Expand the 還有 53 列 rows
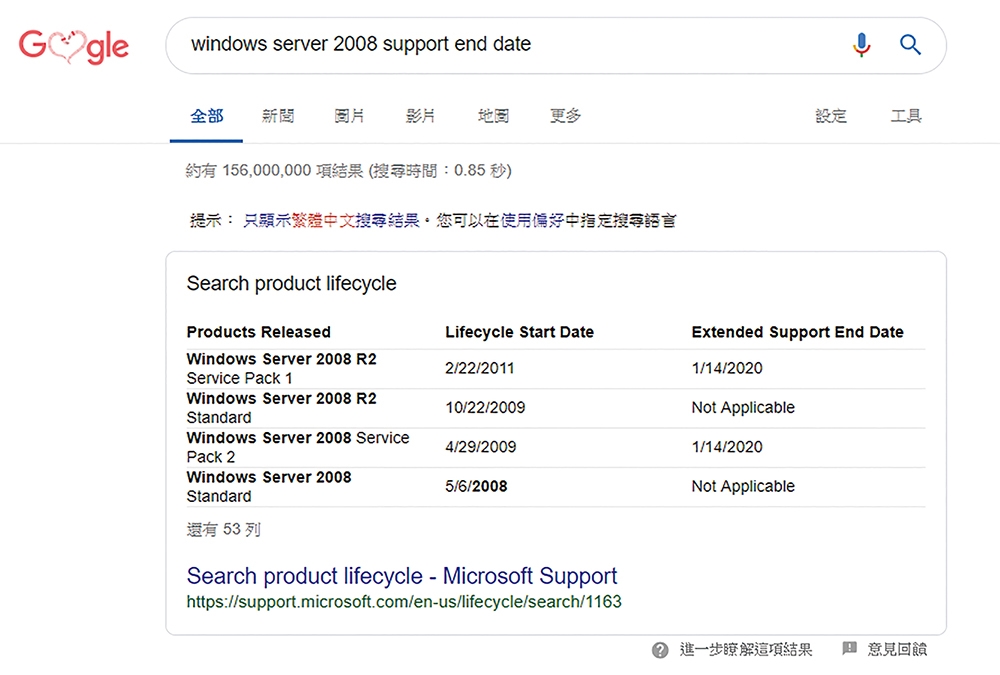 (x=223, y=529)
